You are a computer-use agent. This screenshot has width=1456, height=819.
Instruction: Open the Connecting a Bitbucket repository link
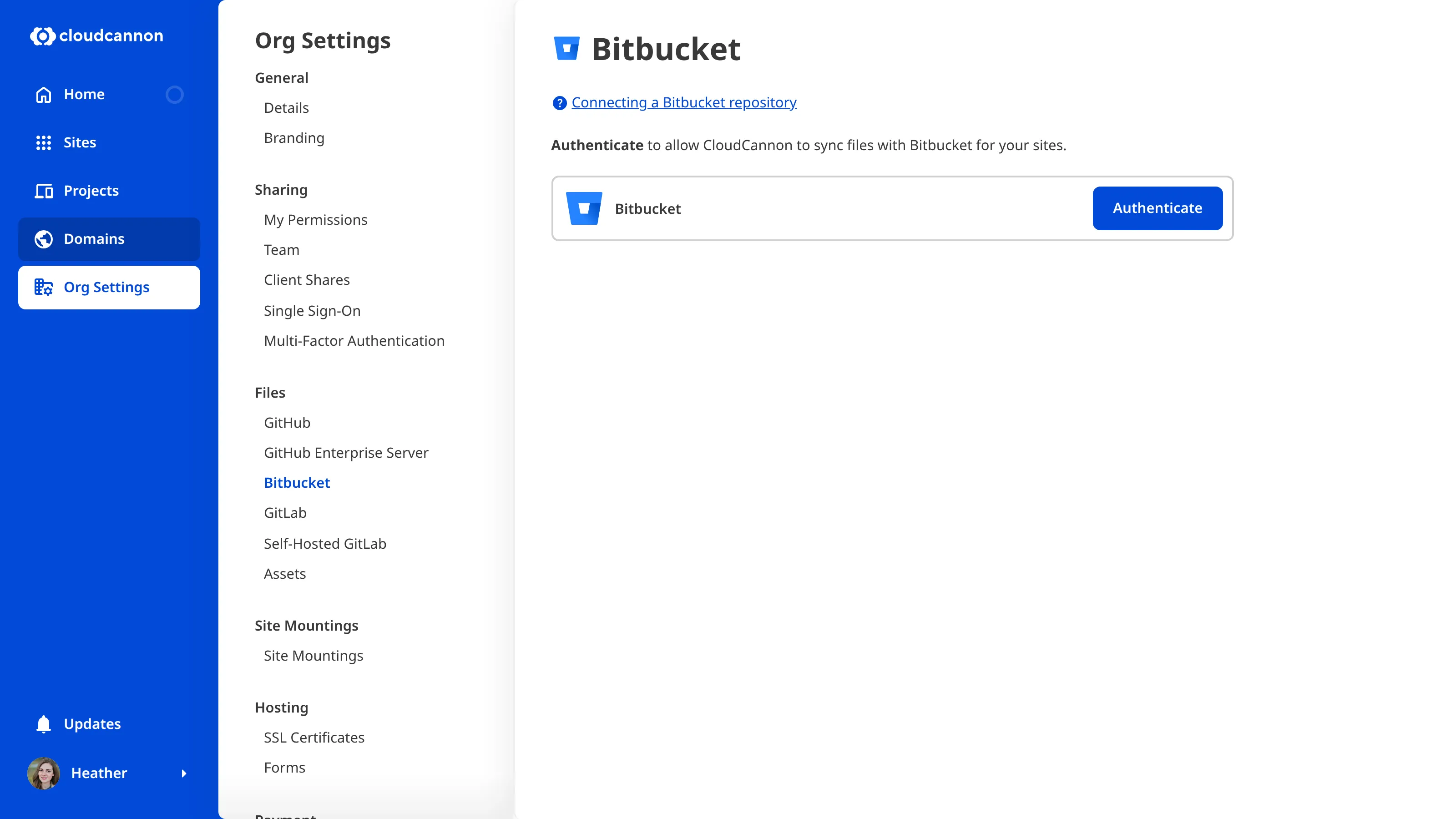coord(683,102)
